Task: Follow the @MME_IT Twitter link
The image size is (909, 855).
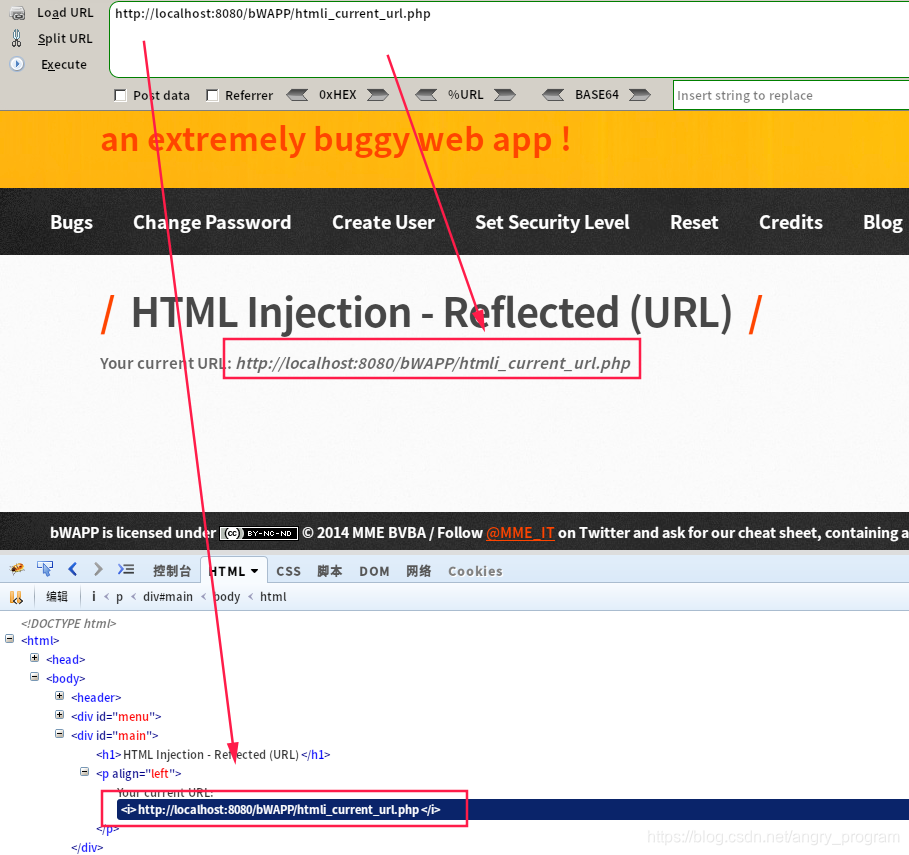Action: 520,533
